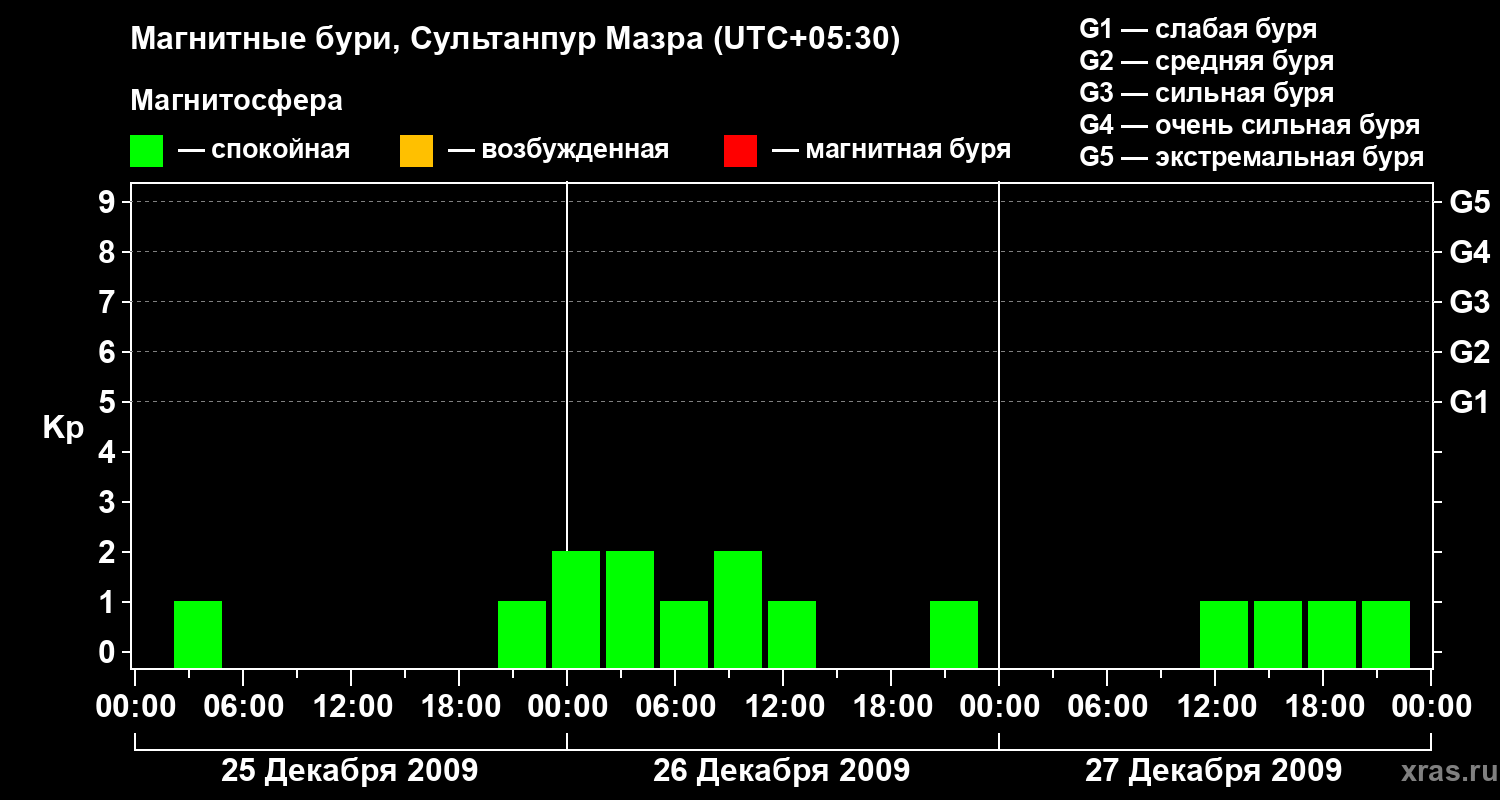Click the 'Магнитосфера' legend heading

pos(236,101)
